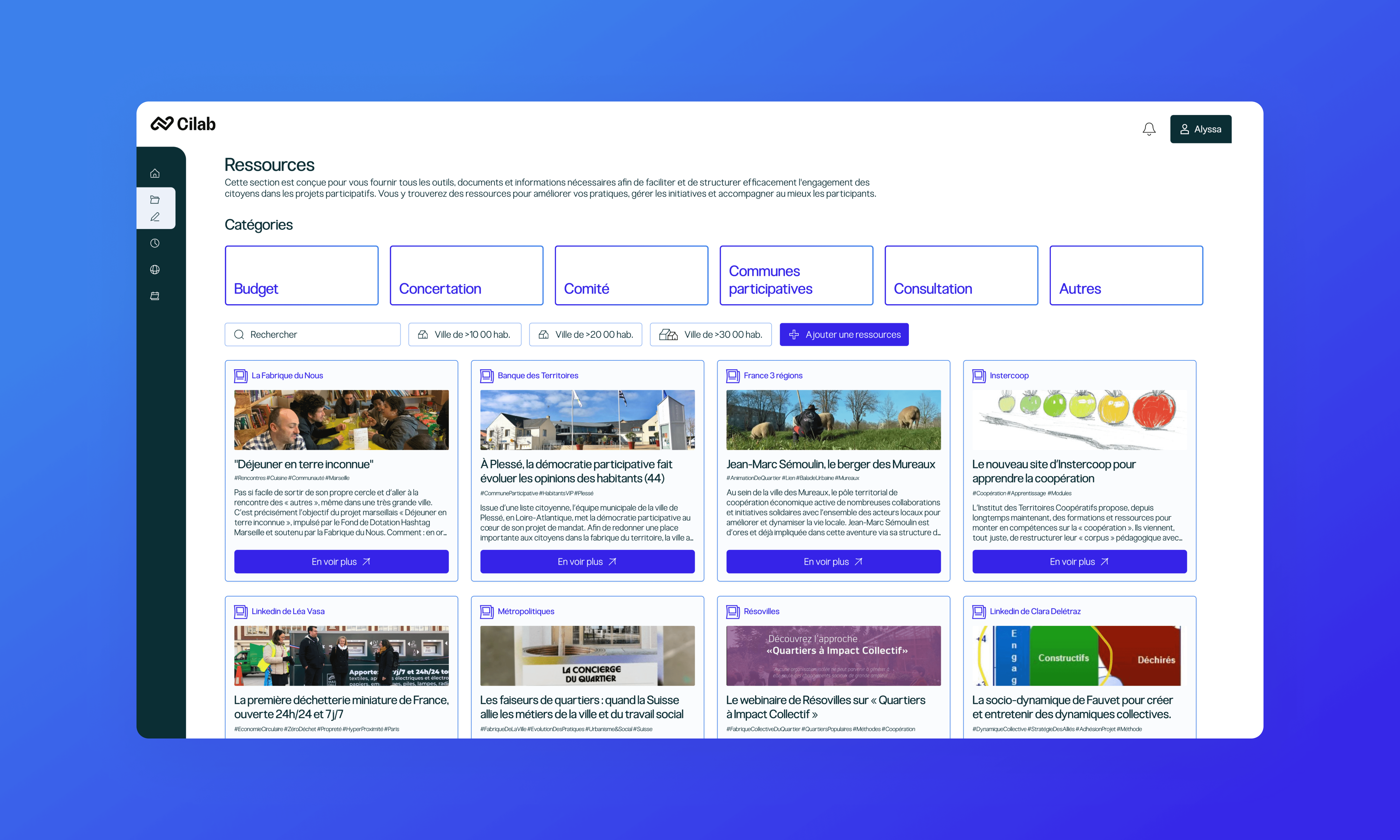Toggle the Ville de >20 00 hab. filter
This screenshot has width=1400, height=840.
click(x=585, y=334)
